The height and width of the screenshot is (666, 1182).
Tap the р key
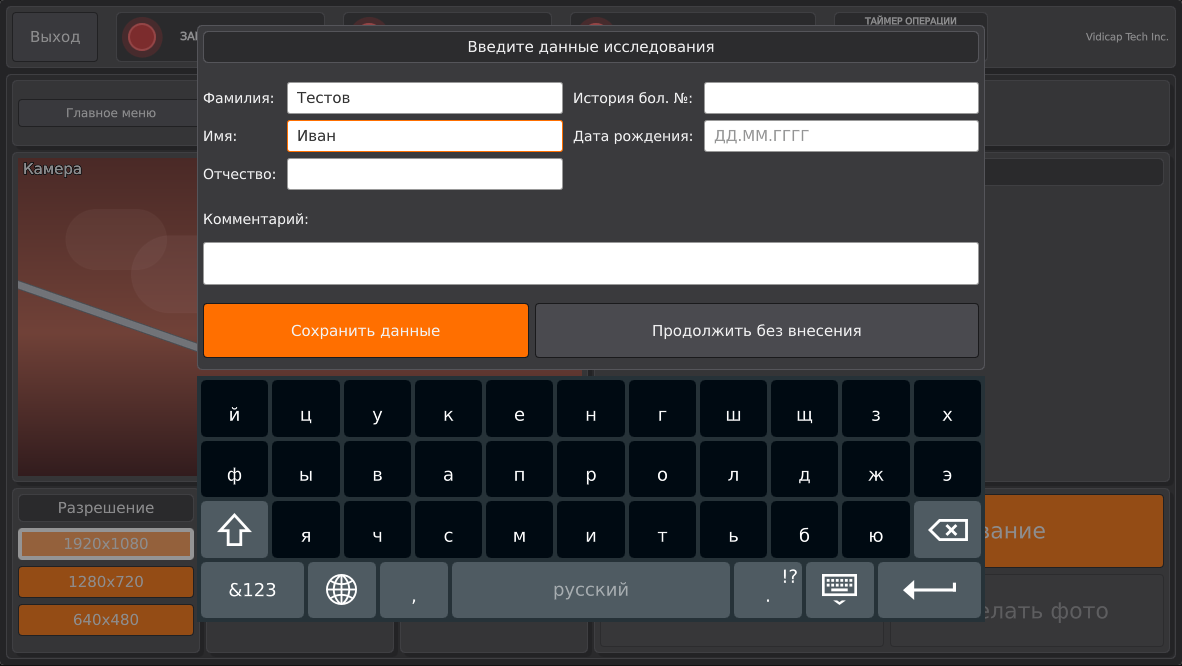[591, 469]
